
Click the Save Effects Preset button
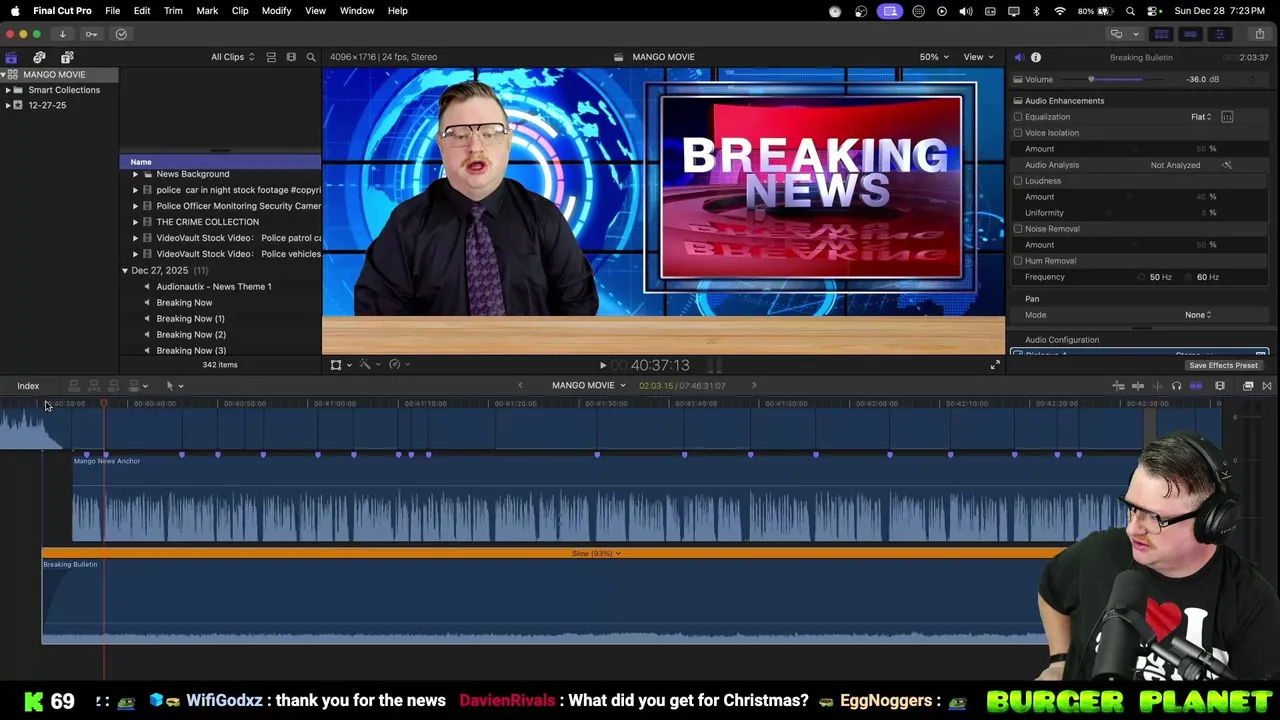click(1223, 365)
